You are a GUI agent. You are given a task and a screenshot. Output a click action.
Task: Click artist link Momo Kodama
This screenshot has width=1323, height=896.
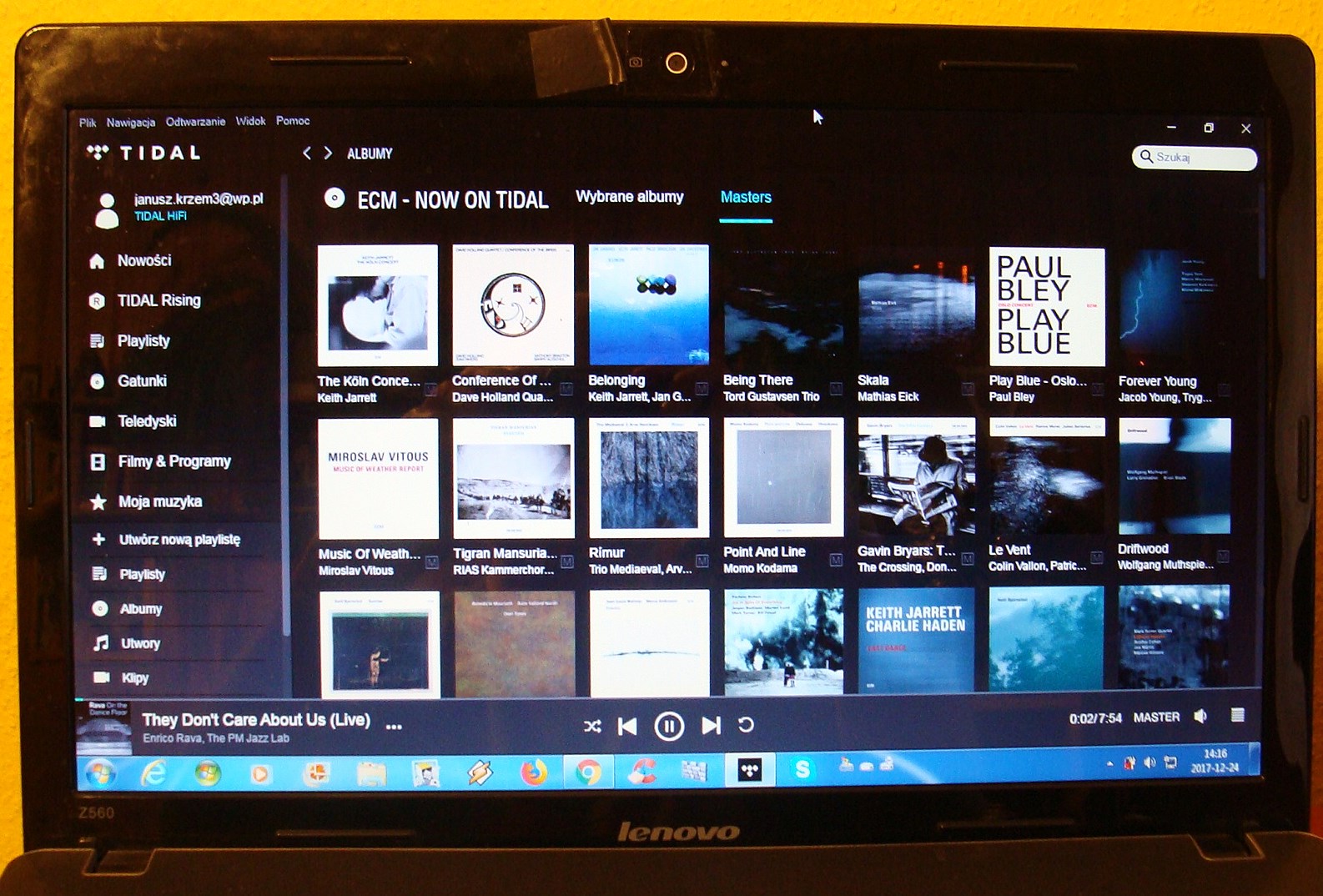click(760, 568)
